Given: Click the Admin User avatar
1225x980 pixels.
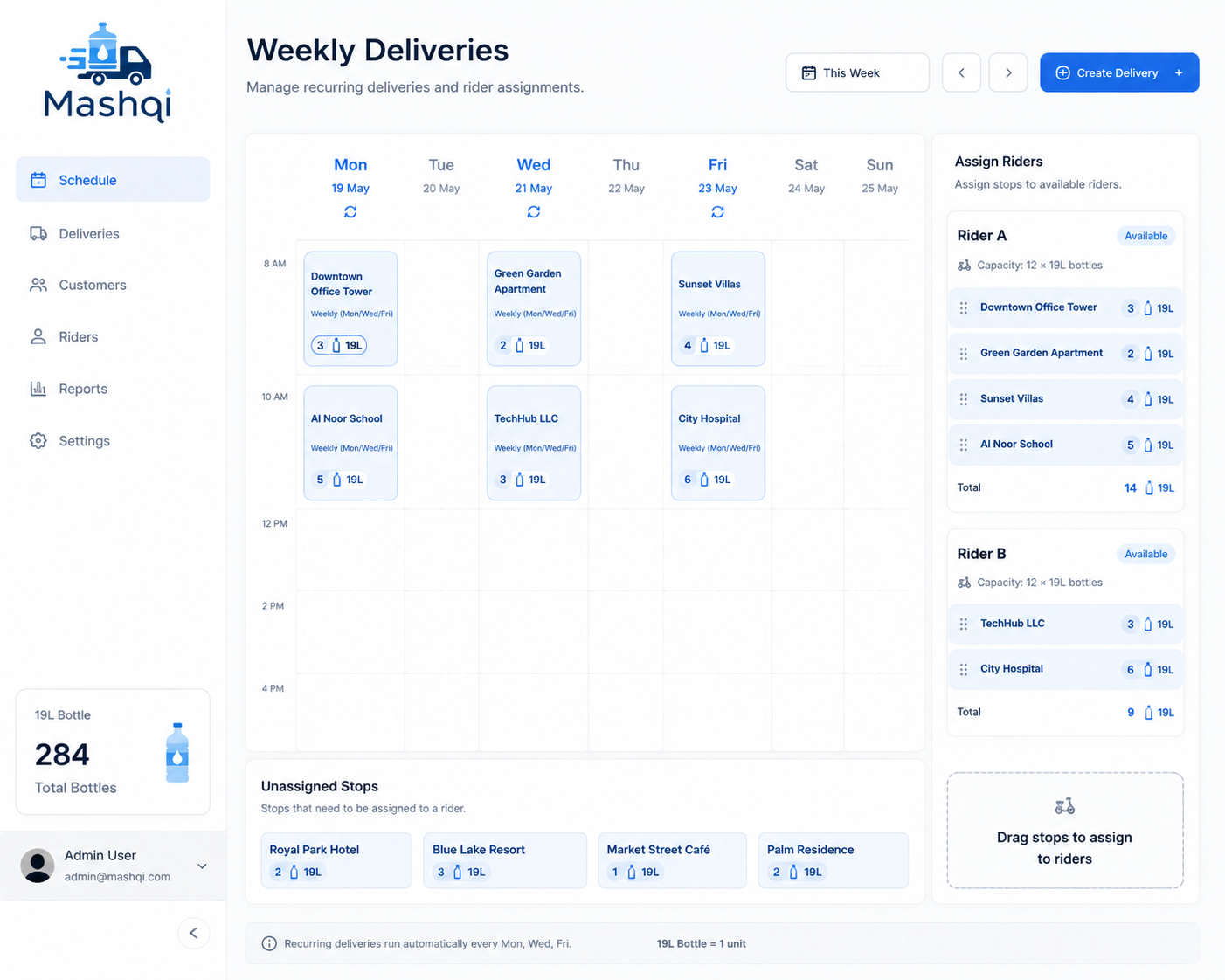Looking at the screenshot, I should [x=38, y=866].
